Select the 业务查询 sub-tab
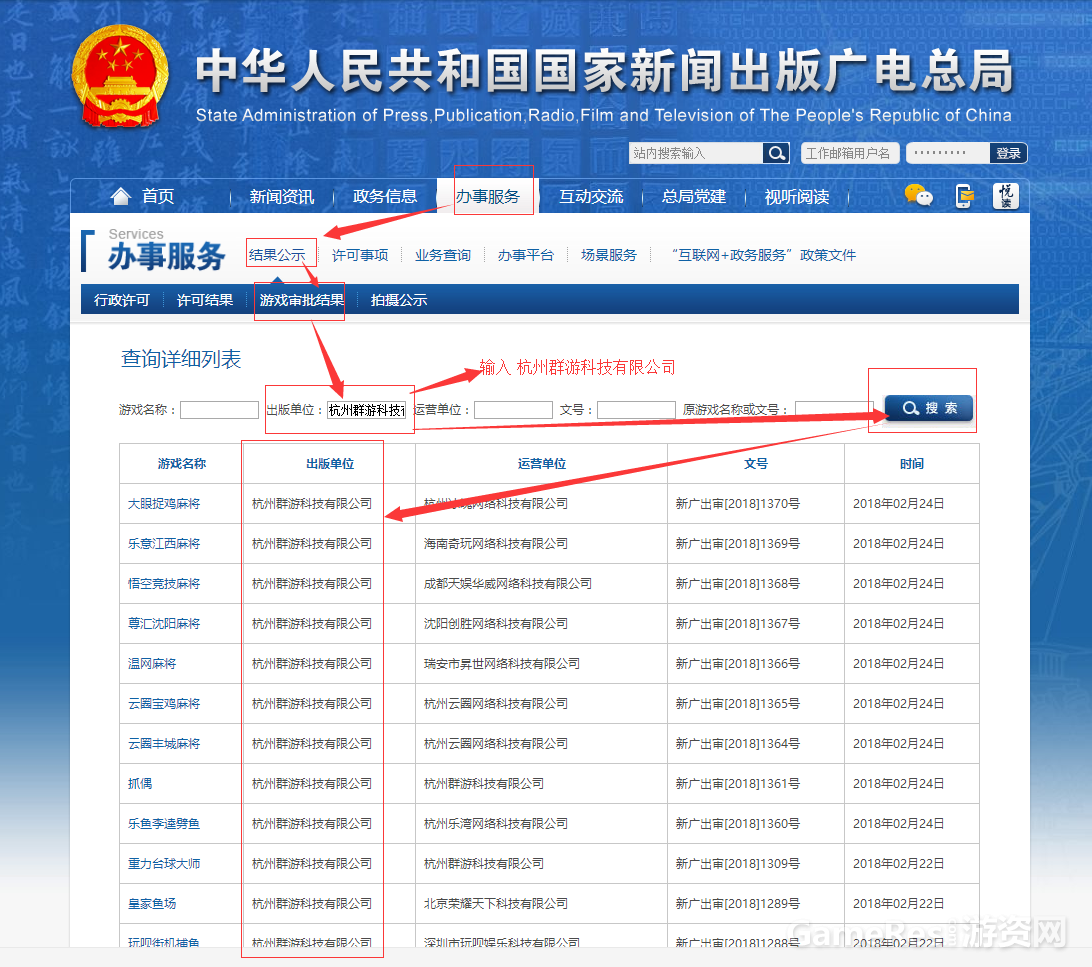1092x967 pixels. pyautogui.click(x=443, y=255)
